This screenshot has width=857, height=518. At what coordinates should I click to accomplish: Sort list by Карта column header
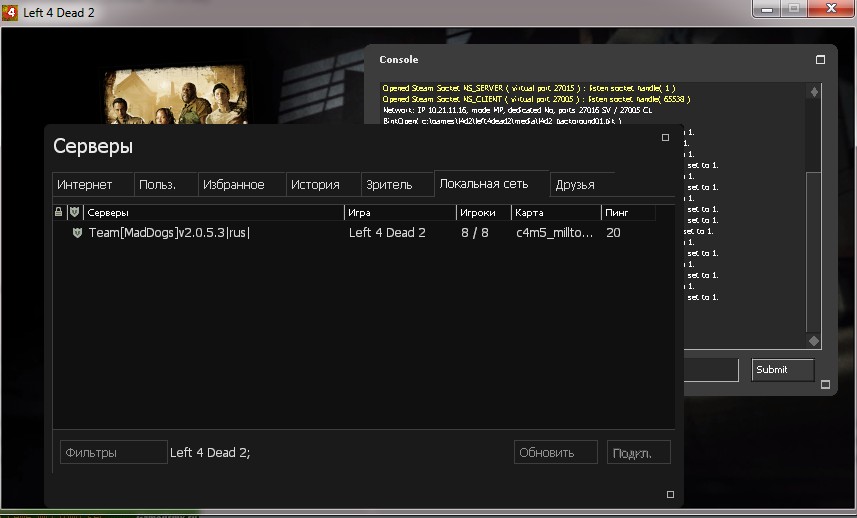click(x=556, y=213)
